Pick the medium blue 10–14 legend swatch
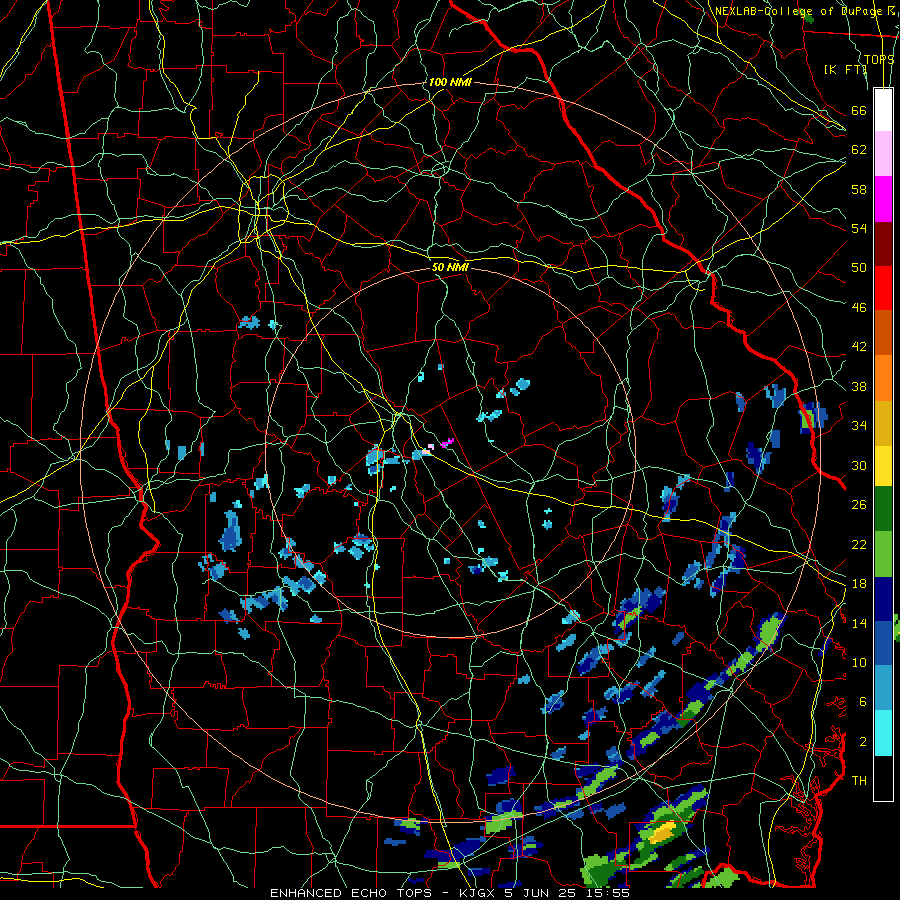This screenshot has height=900, width=900. 883,643
